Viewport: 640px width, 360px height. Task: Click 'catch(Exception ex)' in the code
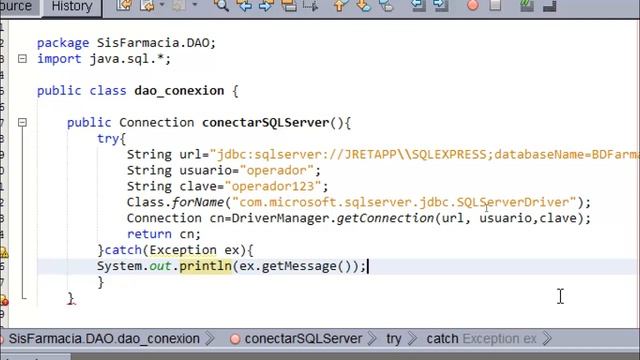tap(176, 250)
